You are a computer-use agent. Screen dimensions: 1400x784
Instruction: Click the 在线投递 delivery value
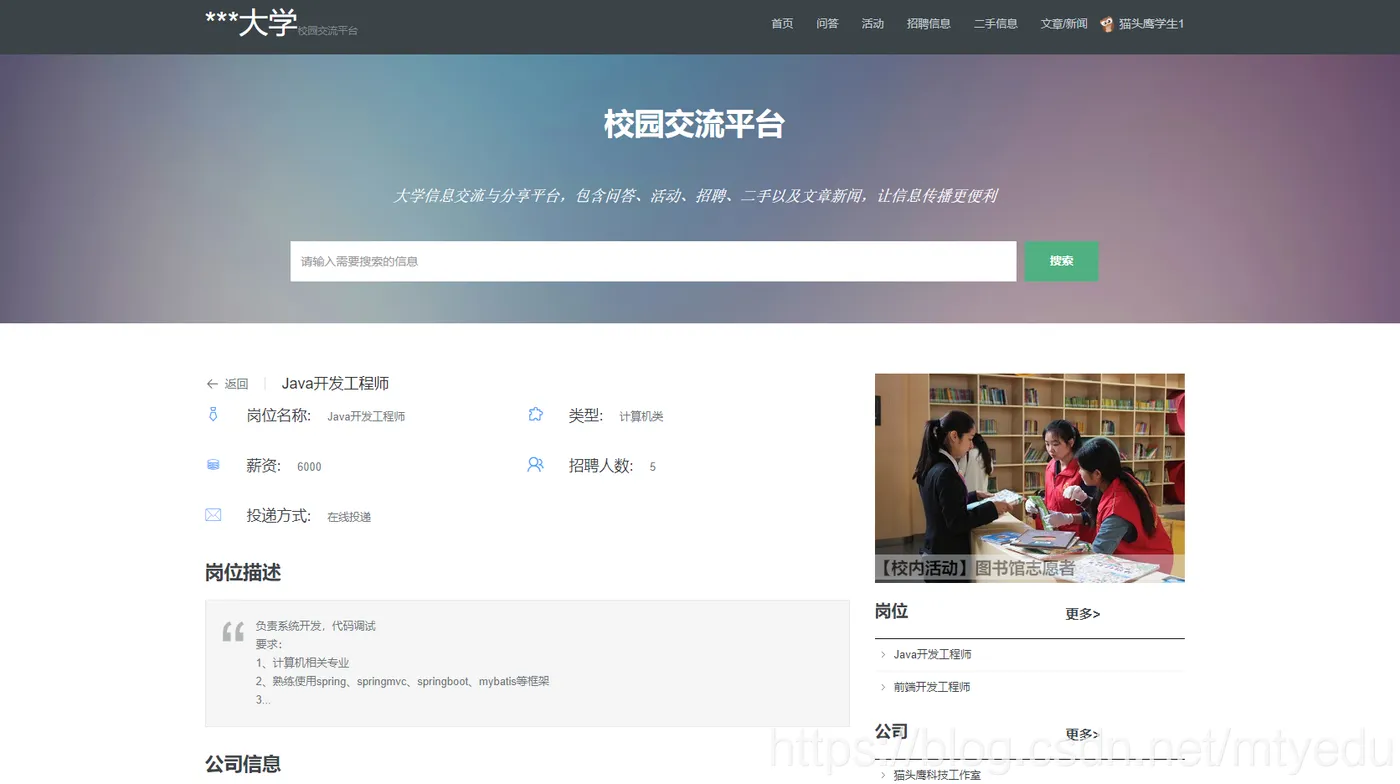pos(349,517)
